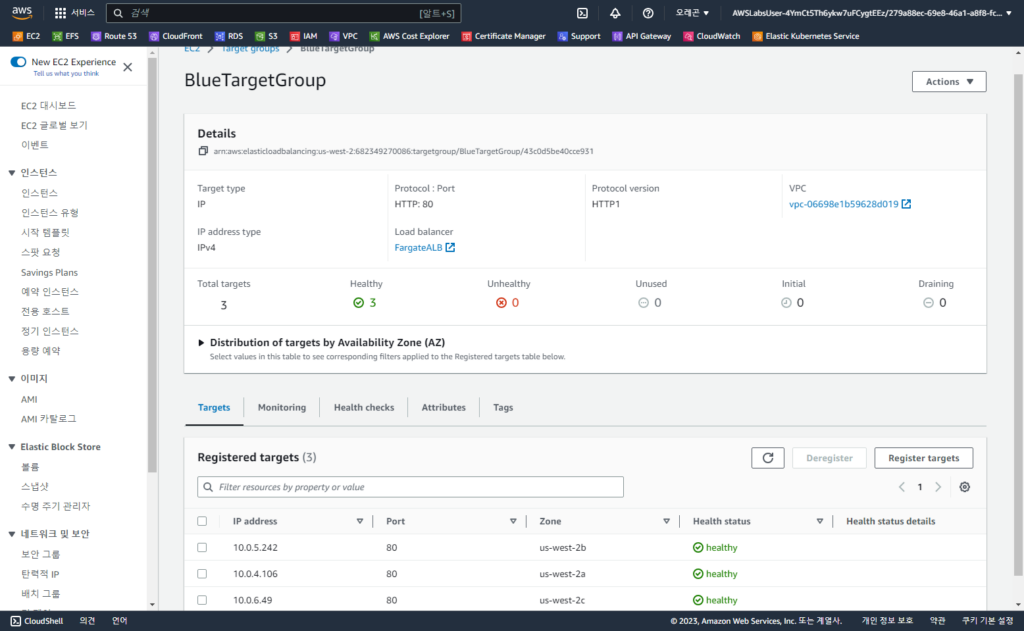
Task: Open the account user menu
Action: (872, 13)
